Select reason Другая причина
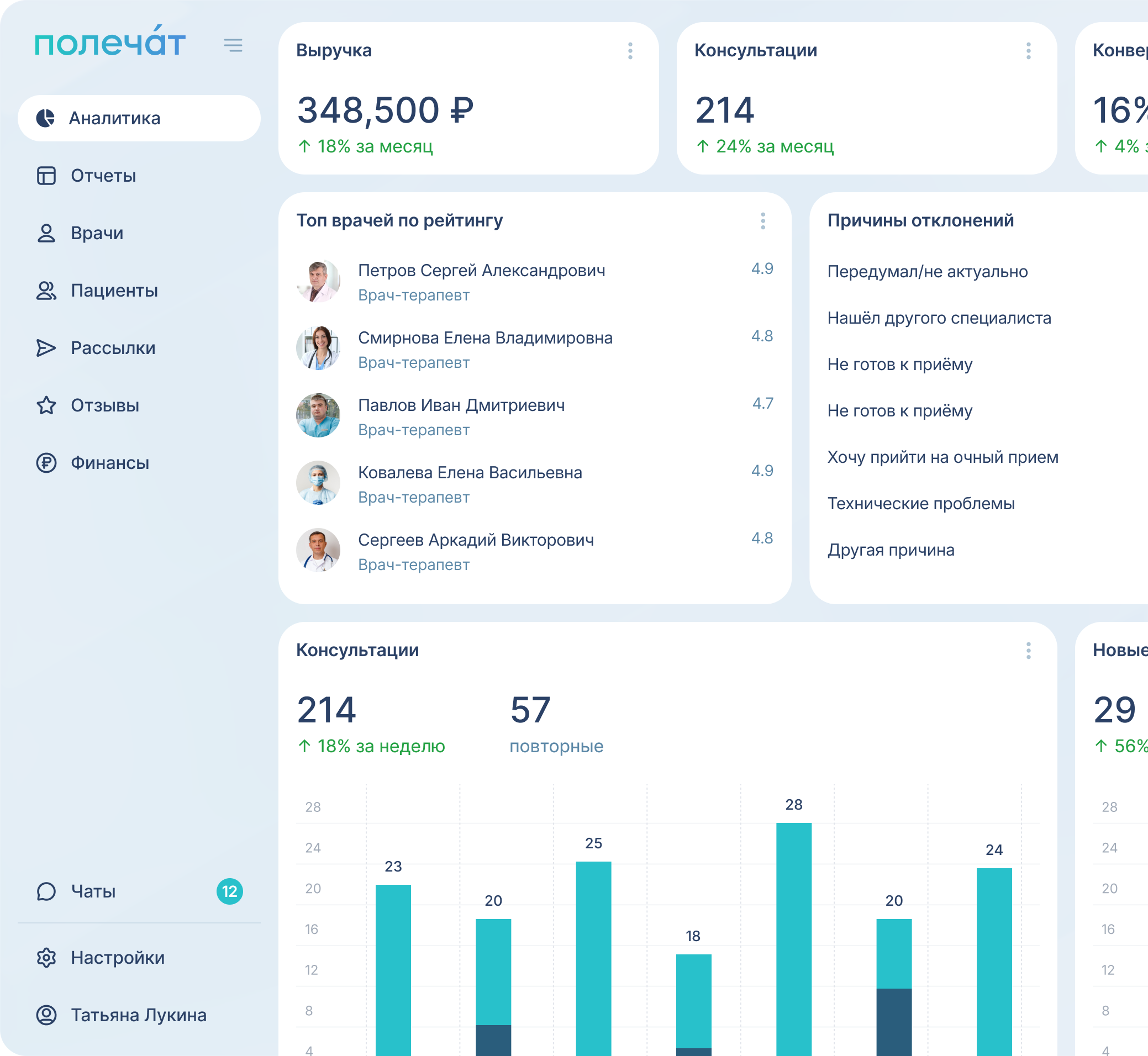The image size is (1148, 1056). point(891,550)
